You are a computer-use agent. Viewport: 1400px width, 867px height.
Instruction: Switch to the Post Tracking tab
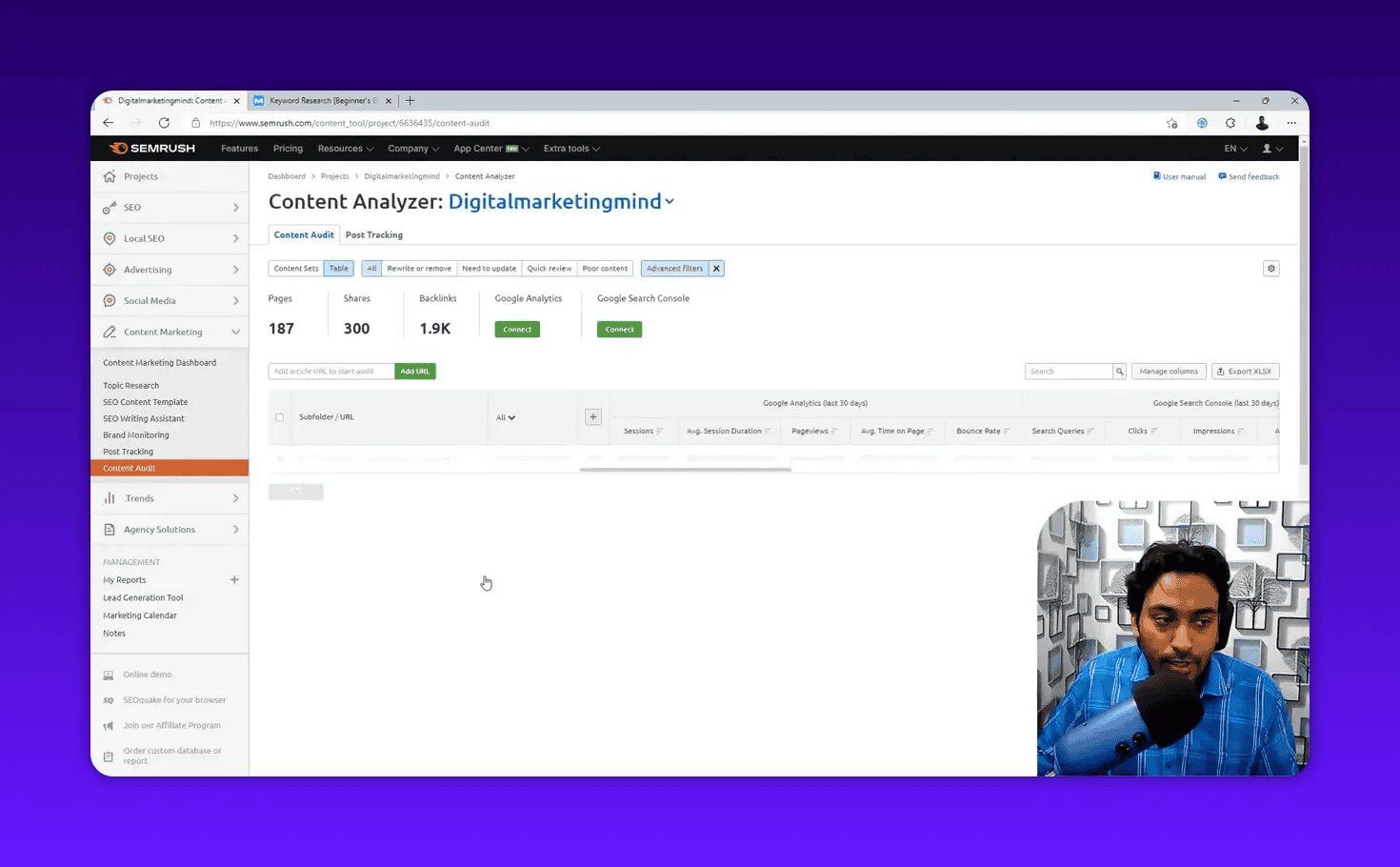click(373, 234)
